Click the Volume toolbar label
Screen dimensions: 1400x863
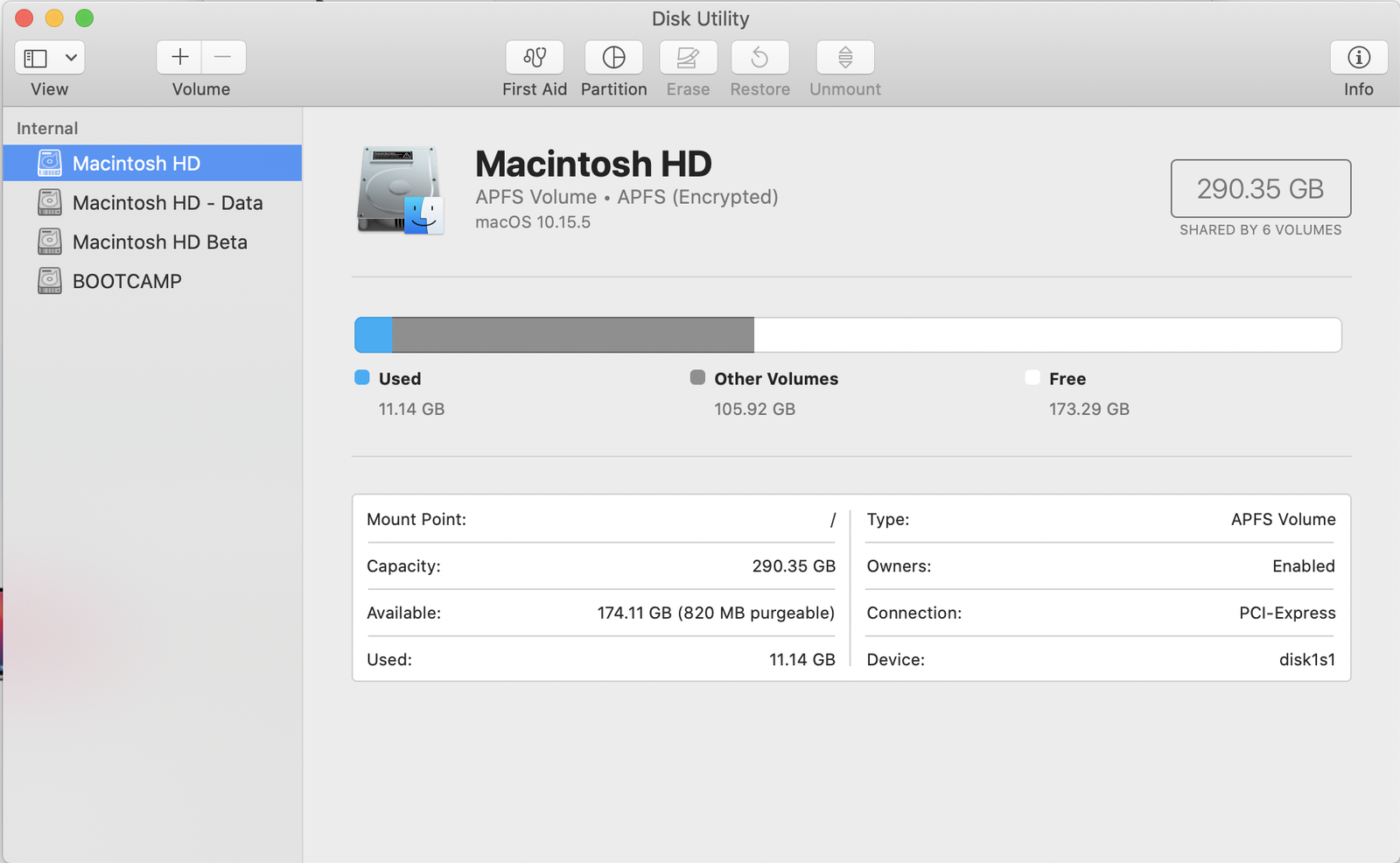[201, 89]
